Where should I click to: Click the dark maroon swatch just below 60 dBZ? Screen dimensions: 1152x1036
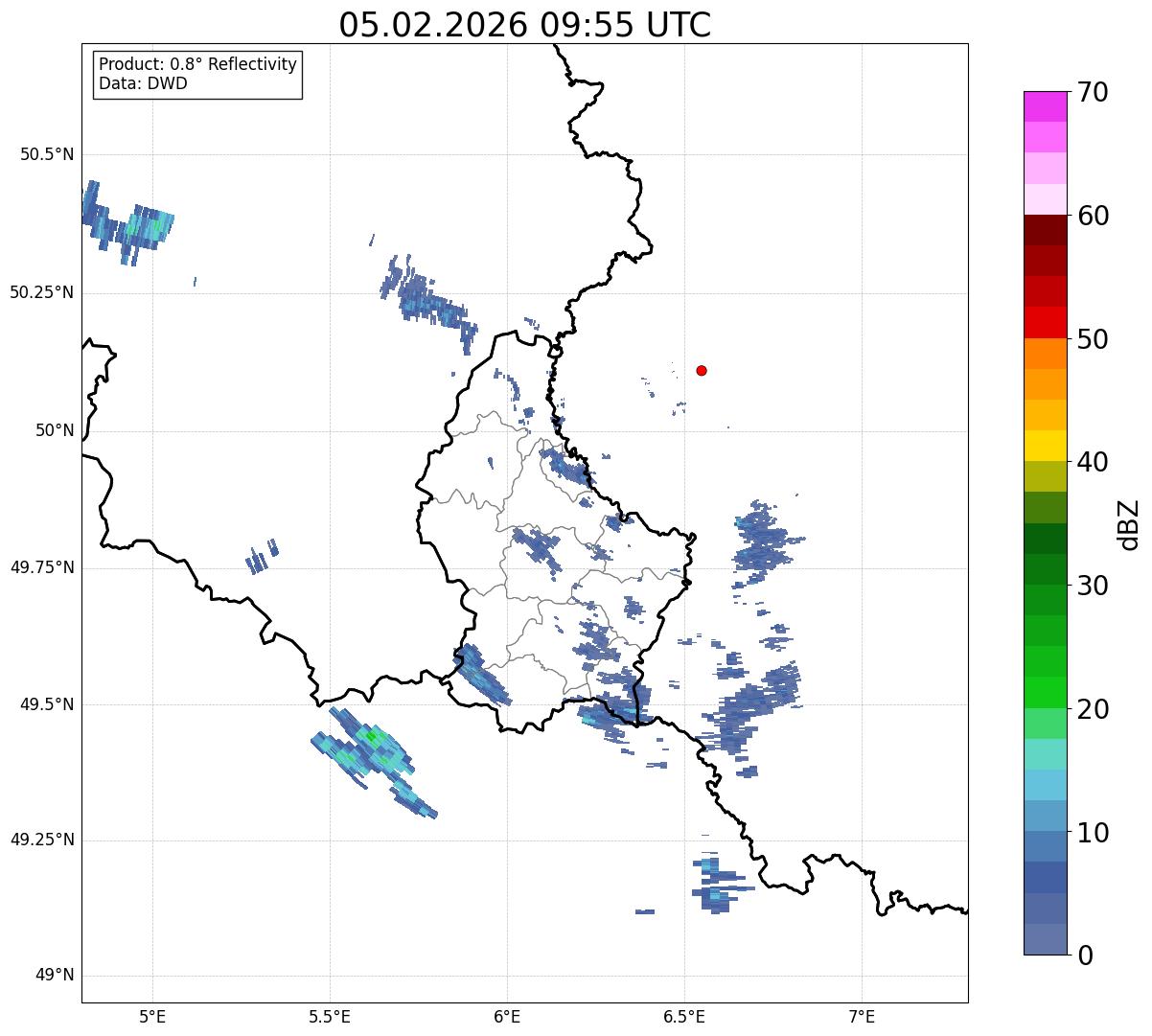point(1045,230)
